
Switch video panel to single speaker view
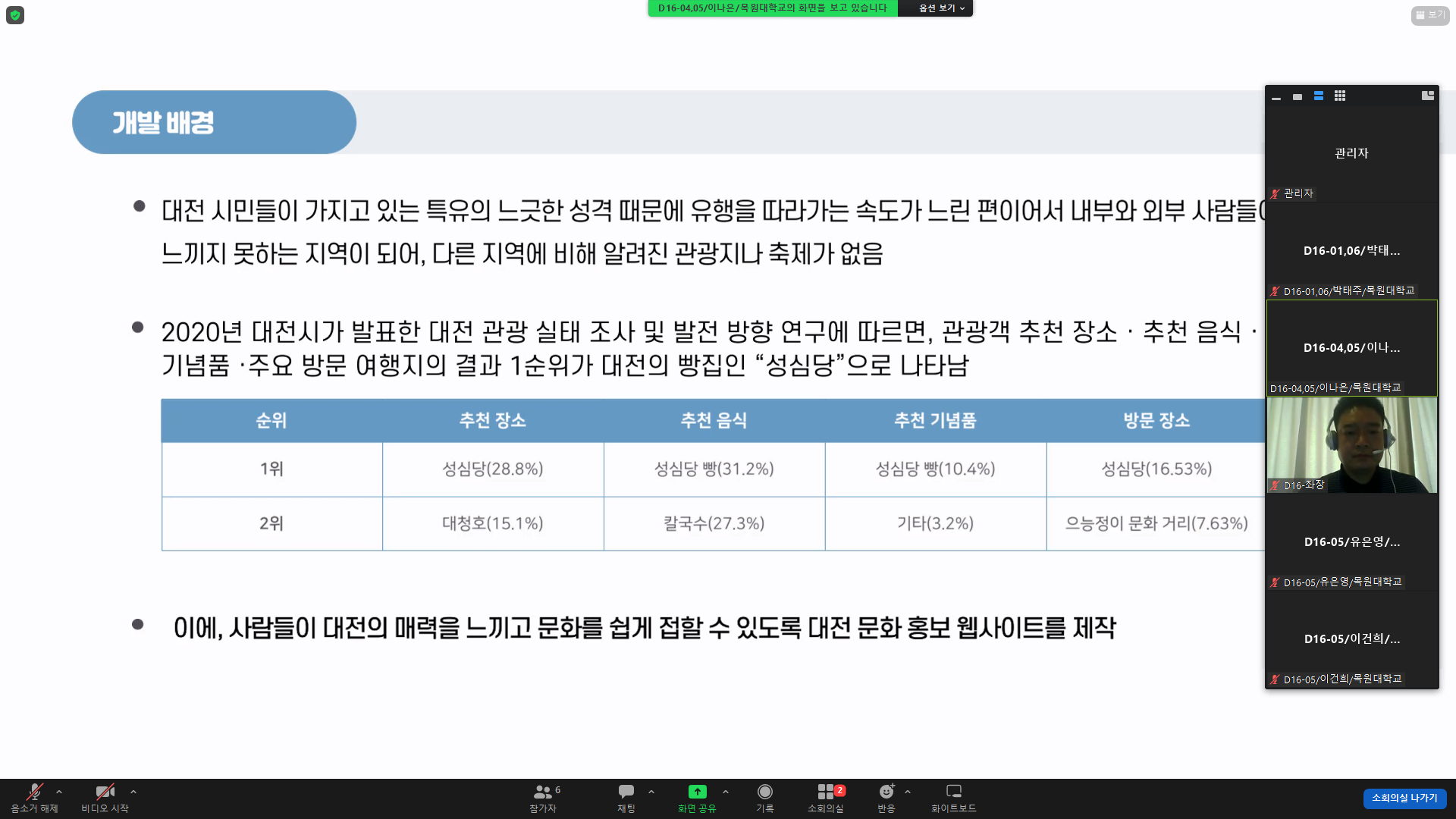(x=1298, y=97)
